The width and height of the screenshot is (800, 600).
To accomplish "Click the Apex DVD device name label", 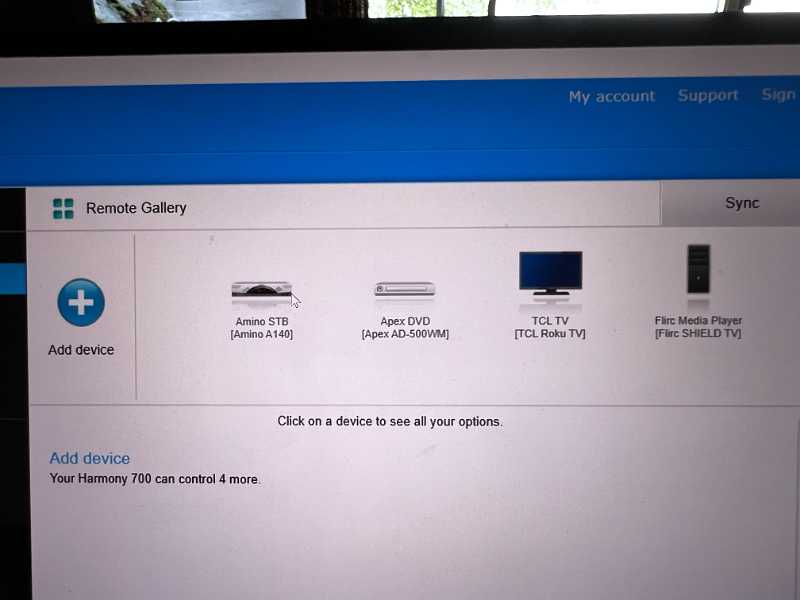I will pyautogui.click(x=405, y=321).
